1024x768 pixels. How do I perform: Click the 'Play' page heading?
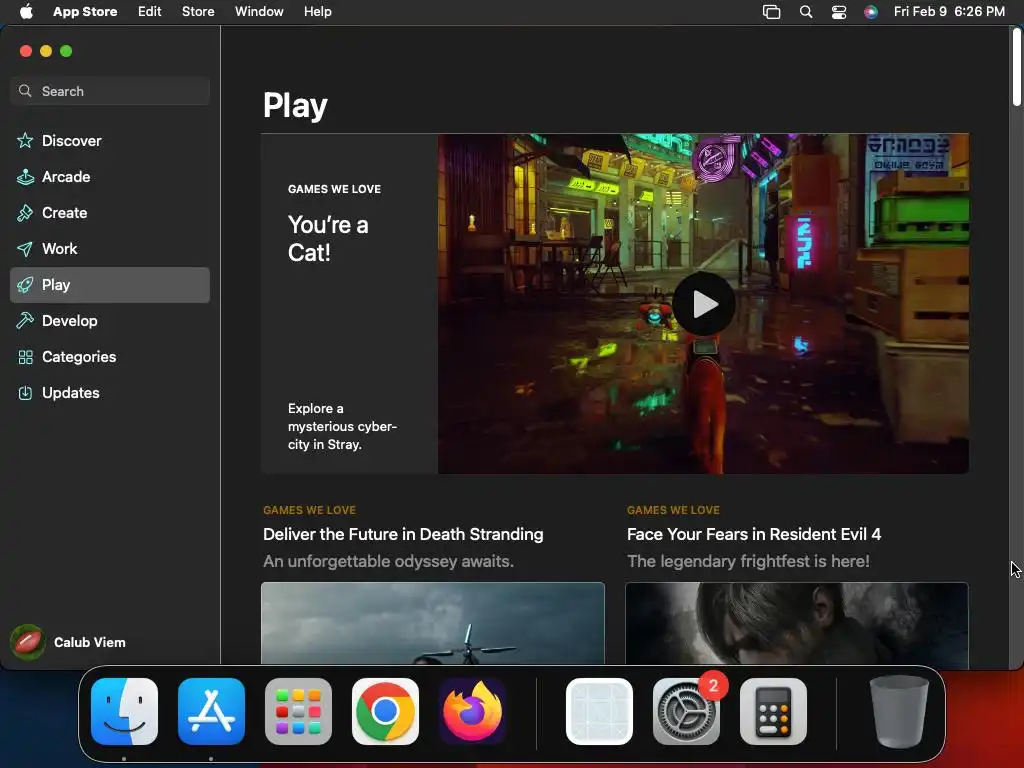click(295, 105)
